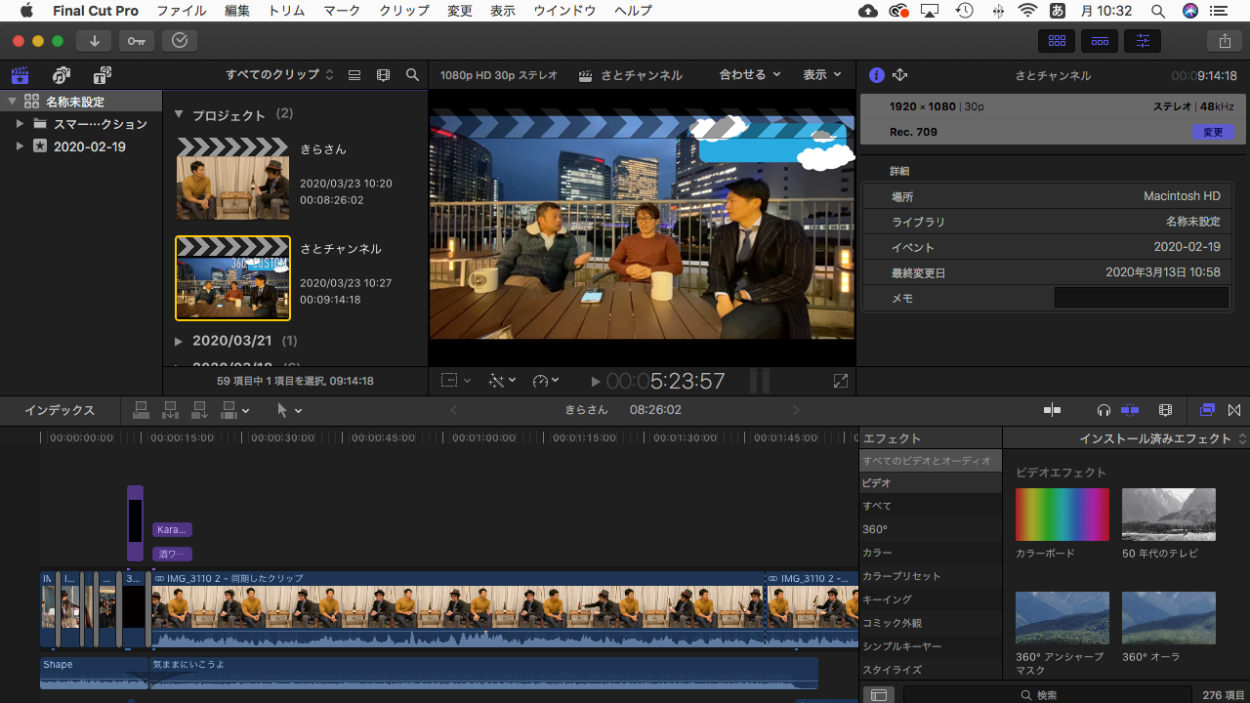The width and height of the screenshot is (1250, 703).
Task: Open the photos and audio sidebar
Action: click(61, 75)
